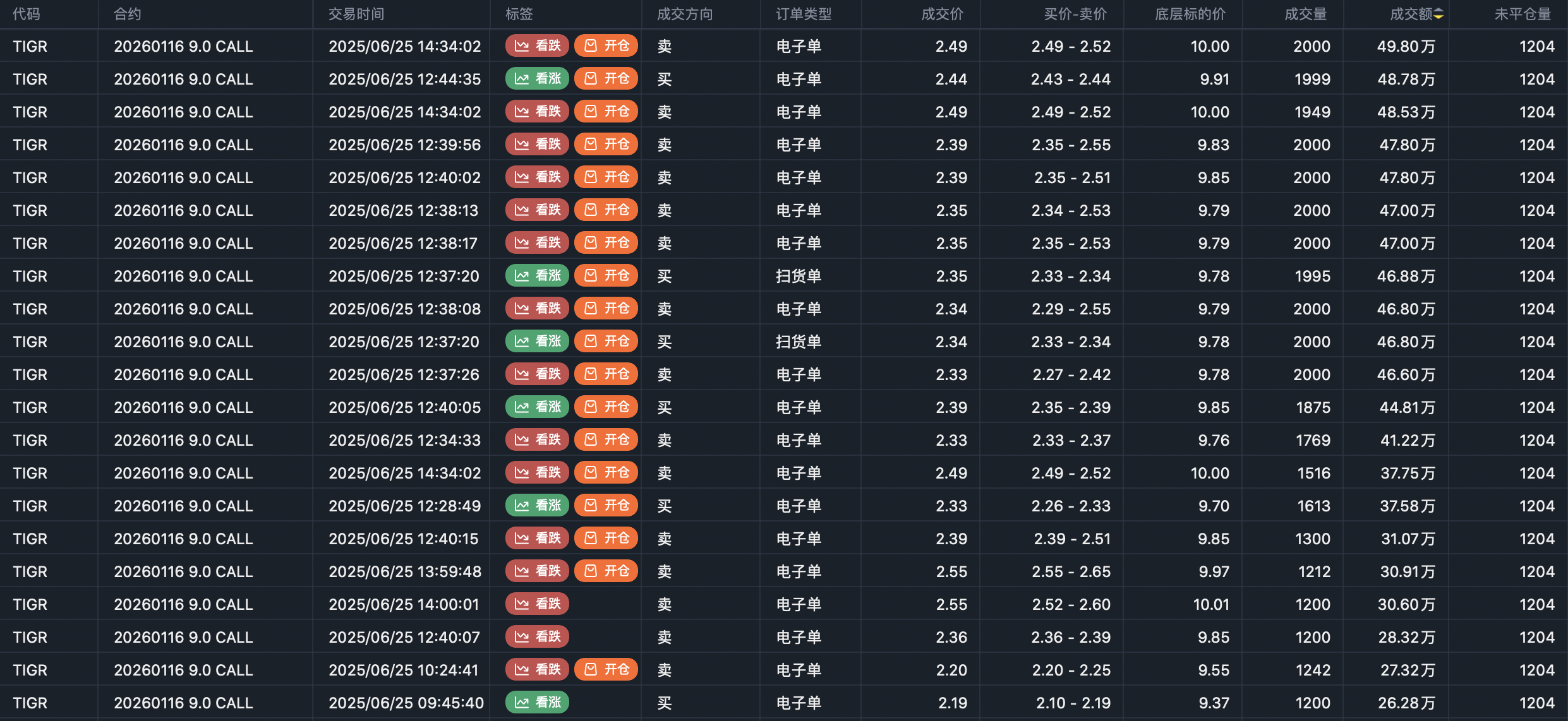Screen dimensions: 1568x721
Task: Click the 1300 volume cell
Action: (1313, 539)
